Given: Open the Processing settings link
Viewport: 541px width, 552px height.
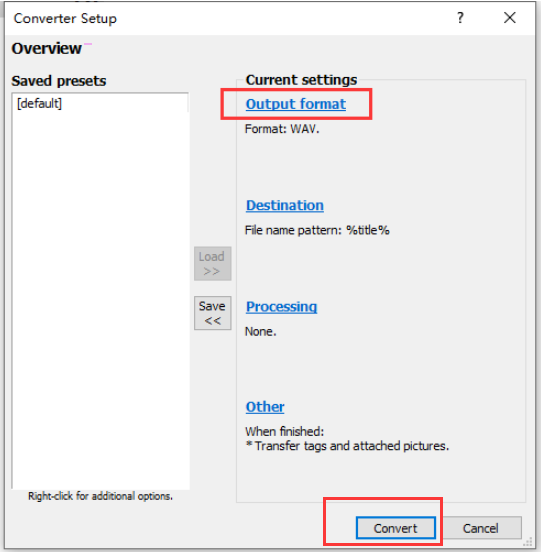Looking at the screenshot, I should point(281,307).
